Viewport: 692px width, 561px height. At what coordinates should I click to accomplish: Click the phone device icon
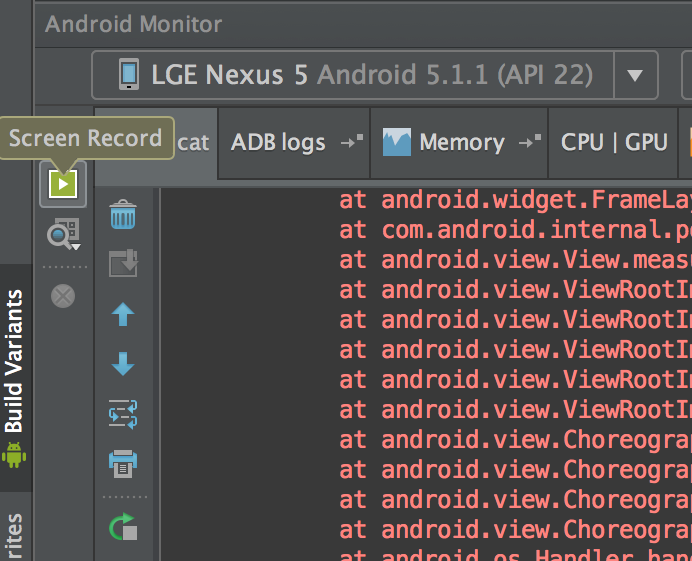pos(129,74)
